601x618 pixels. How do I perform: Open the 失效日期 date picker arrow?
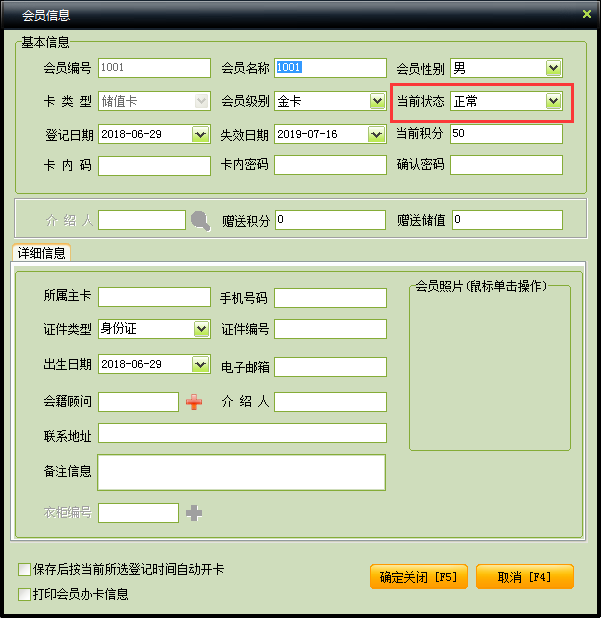pos(377,134)
